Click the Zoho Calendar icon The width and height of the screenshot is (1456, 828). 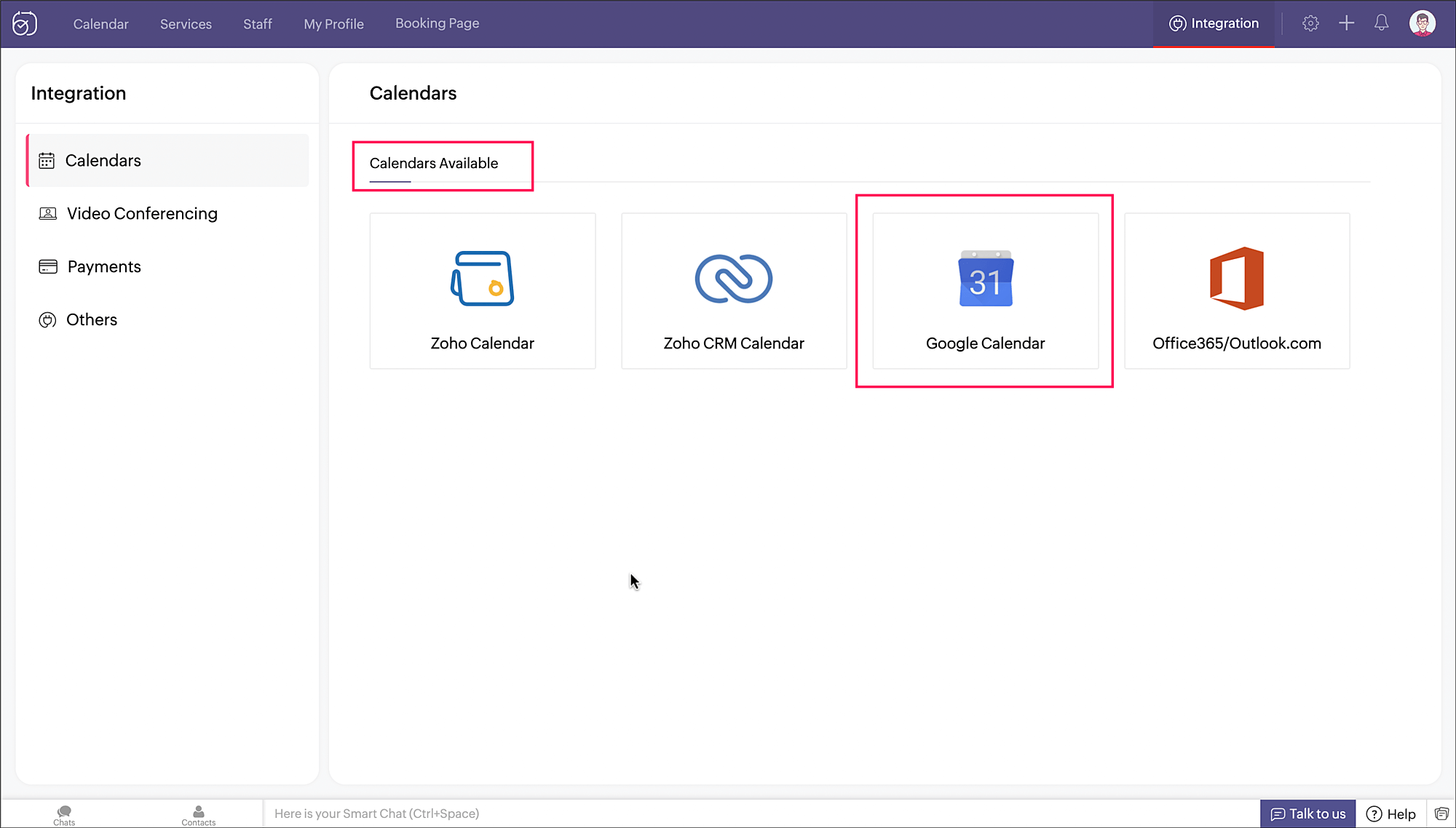pyautogui.click(x=482, y=279)
